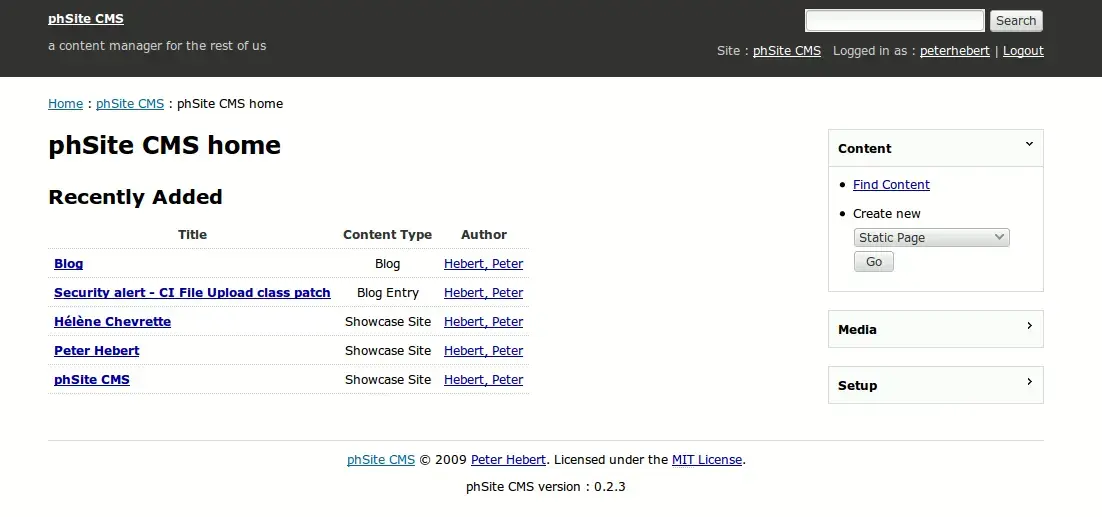Click the 'phSite CMS home' page heading
The image size is (1102, 517).
point(164,145)
